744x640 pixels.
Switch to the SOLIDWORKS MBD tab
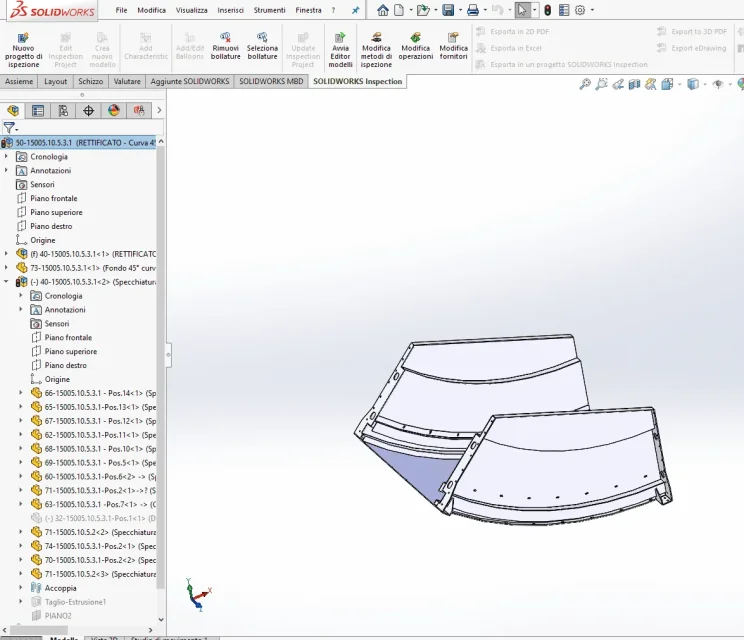pos(271,82)
